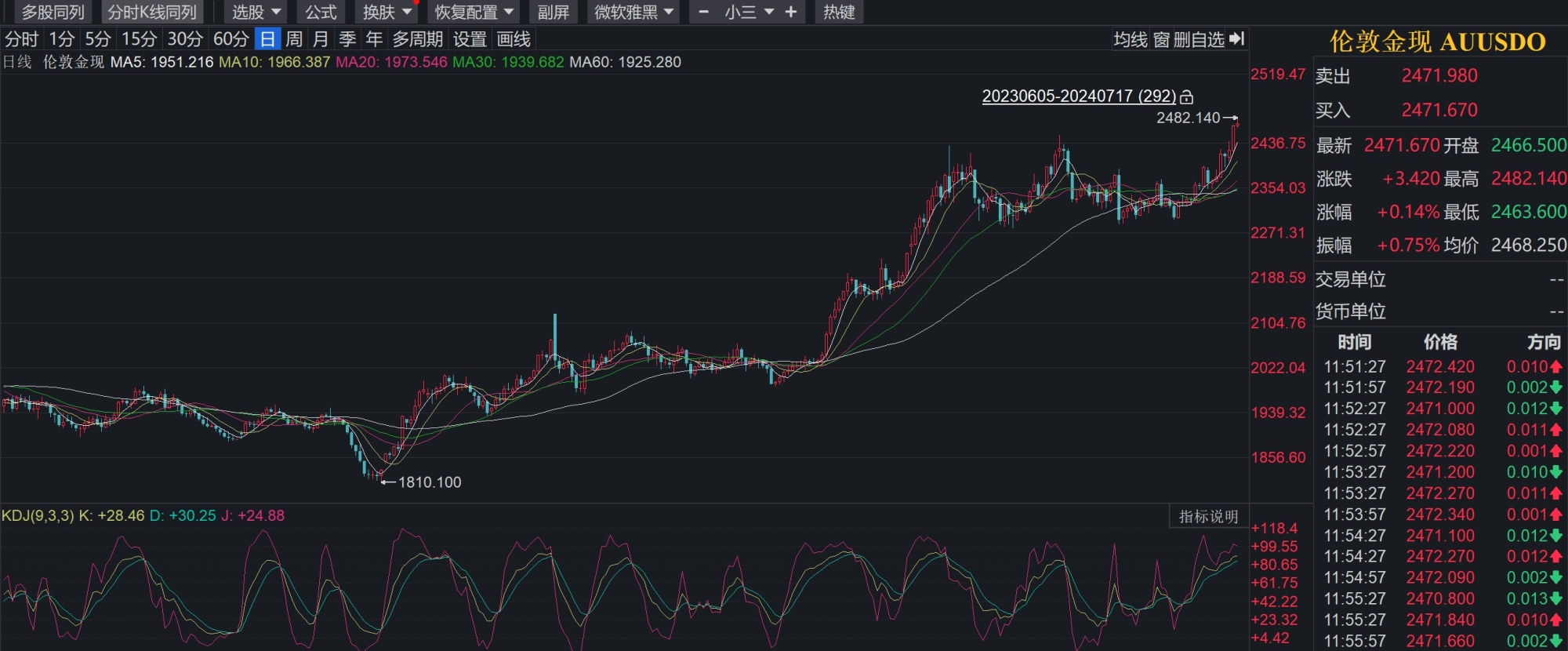Screen dimensions: 1568x651
Task: Click the 指标说明 indicator description button
Action: tap(1208, 516)
